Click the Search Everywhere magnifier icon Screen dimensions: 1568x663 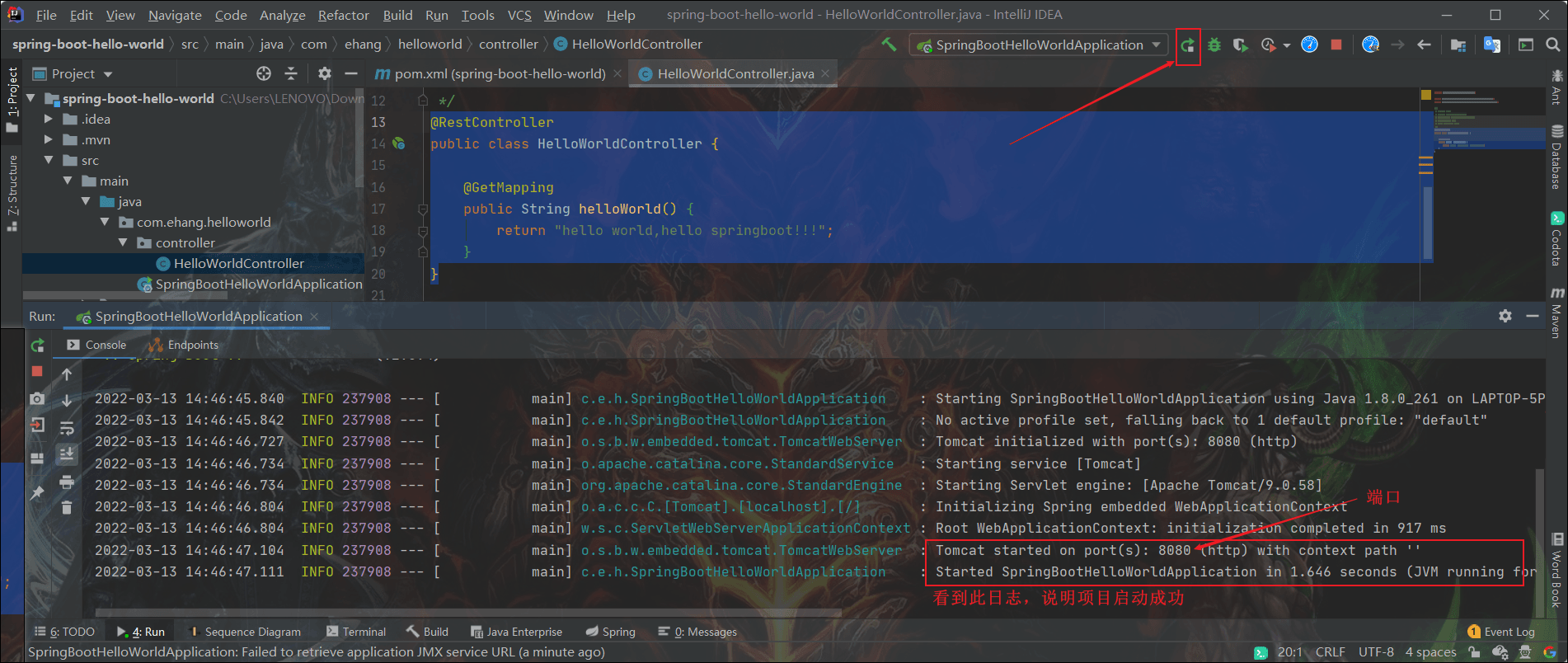point(1552,45)
